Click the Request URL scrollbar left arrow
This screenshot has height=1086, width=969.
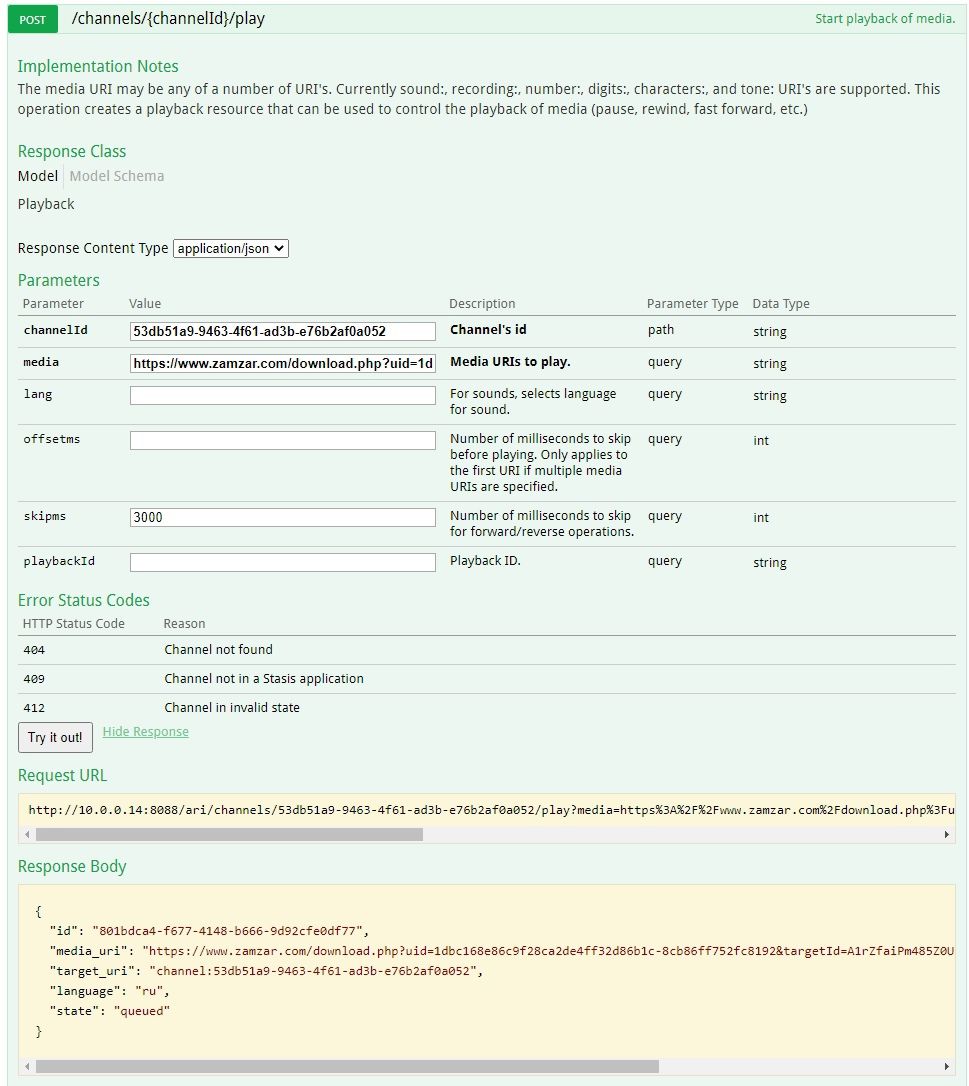pos(27,835)
